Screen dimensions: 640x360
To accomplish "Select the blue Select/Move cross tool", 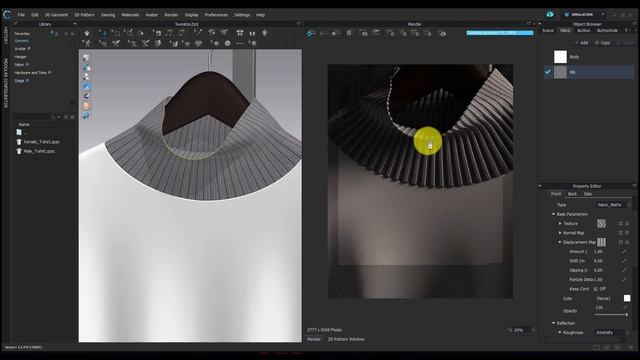I will tap(104, 33).
